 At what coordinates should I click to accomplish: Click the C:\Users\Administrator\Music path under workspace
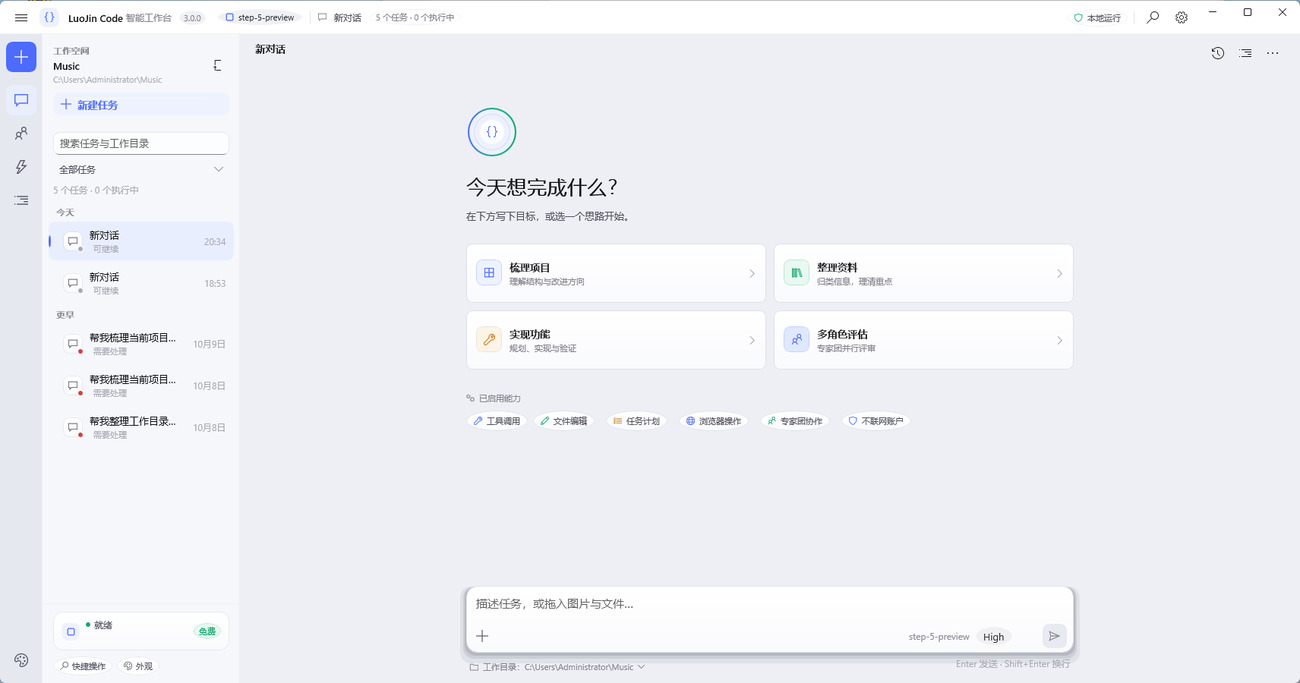point(107,80)
